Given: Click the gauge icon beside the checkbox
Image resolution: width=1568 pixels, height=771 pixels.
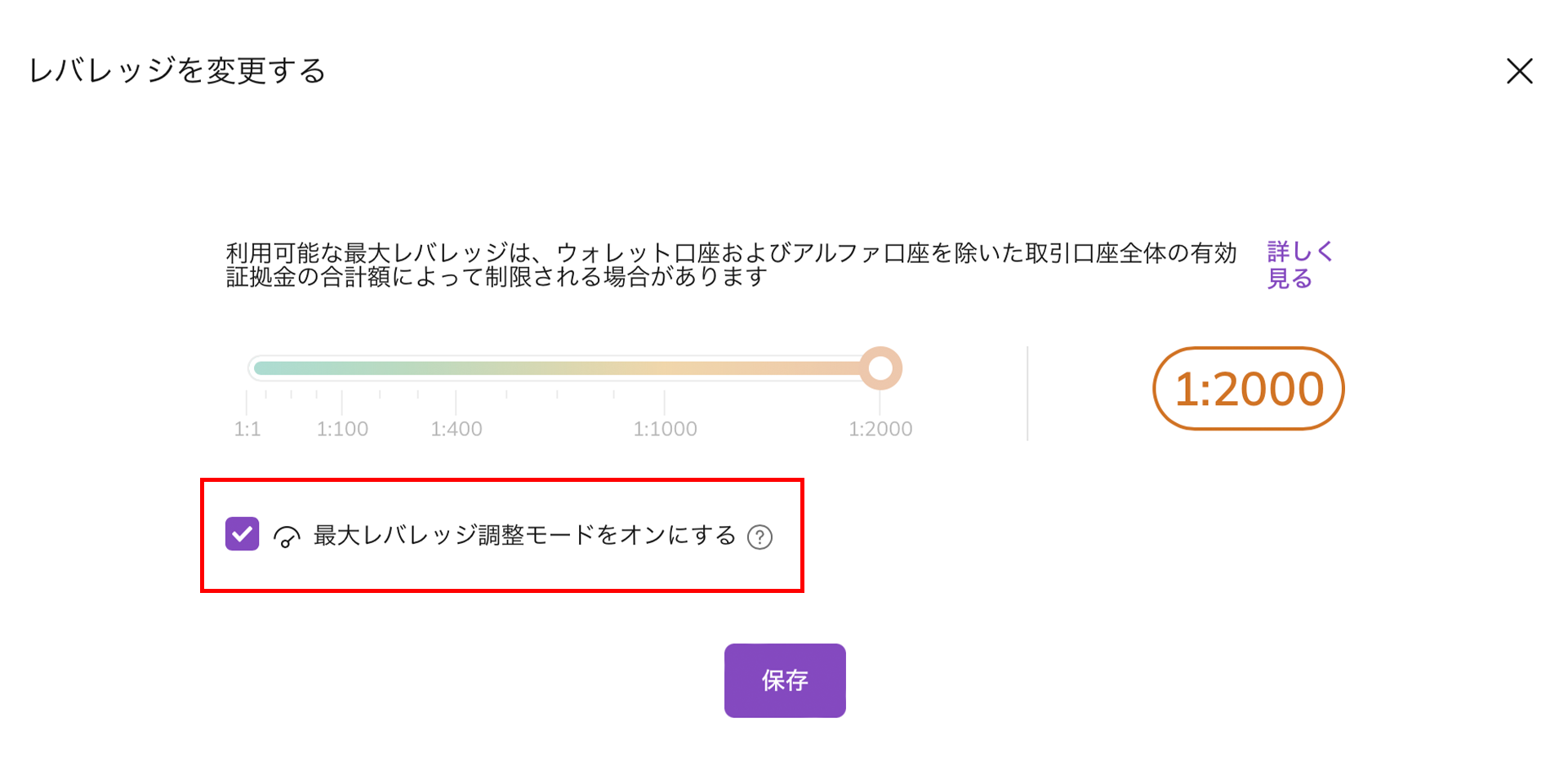Looking at the screenshot, I should click(287, 537).
